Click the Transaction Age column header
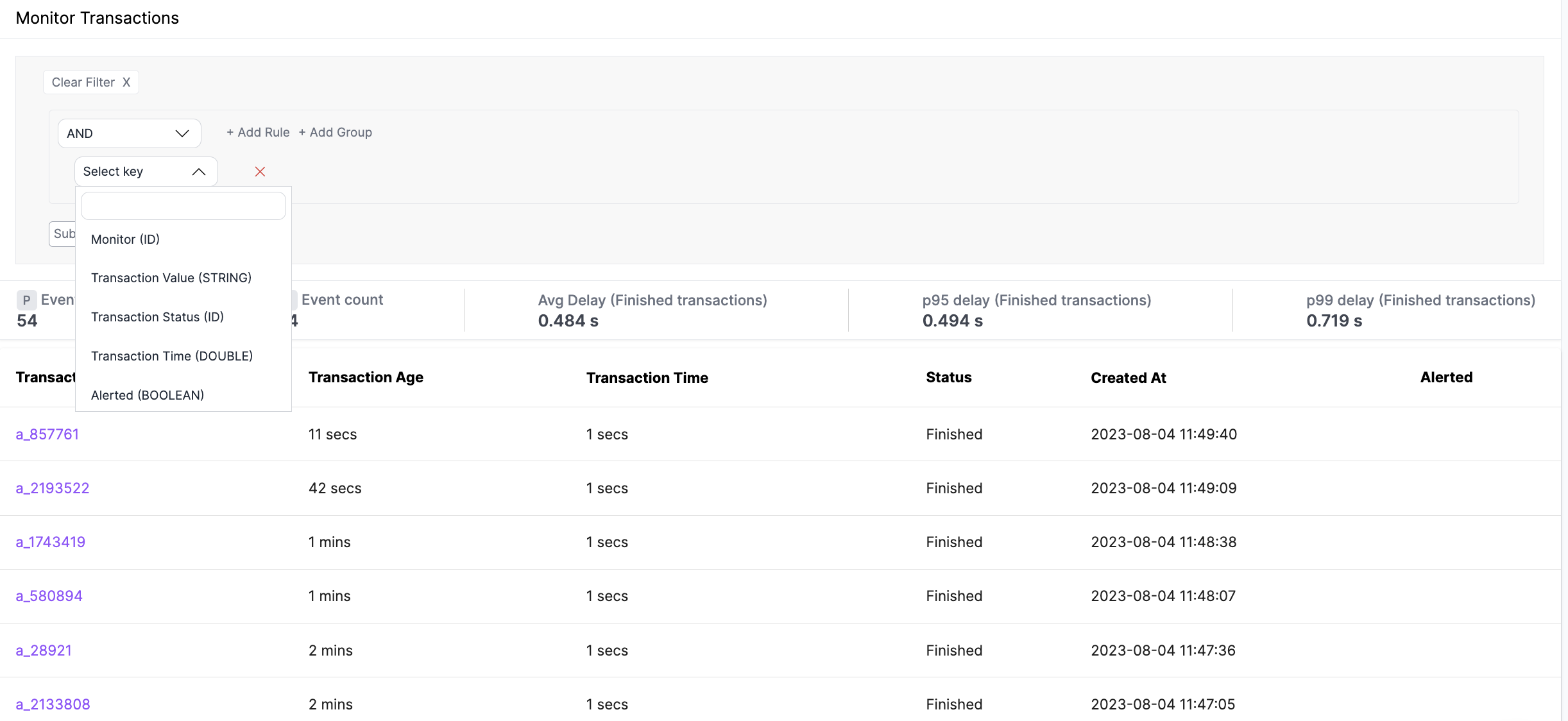Viewport: 1568px width, 721px height. click(366, 377)
